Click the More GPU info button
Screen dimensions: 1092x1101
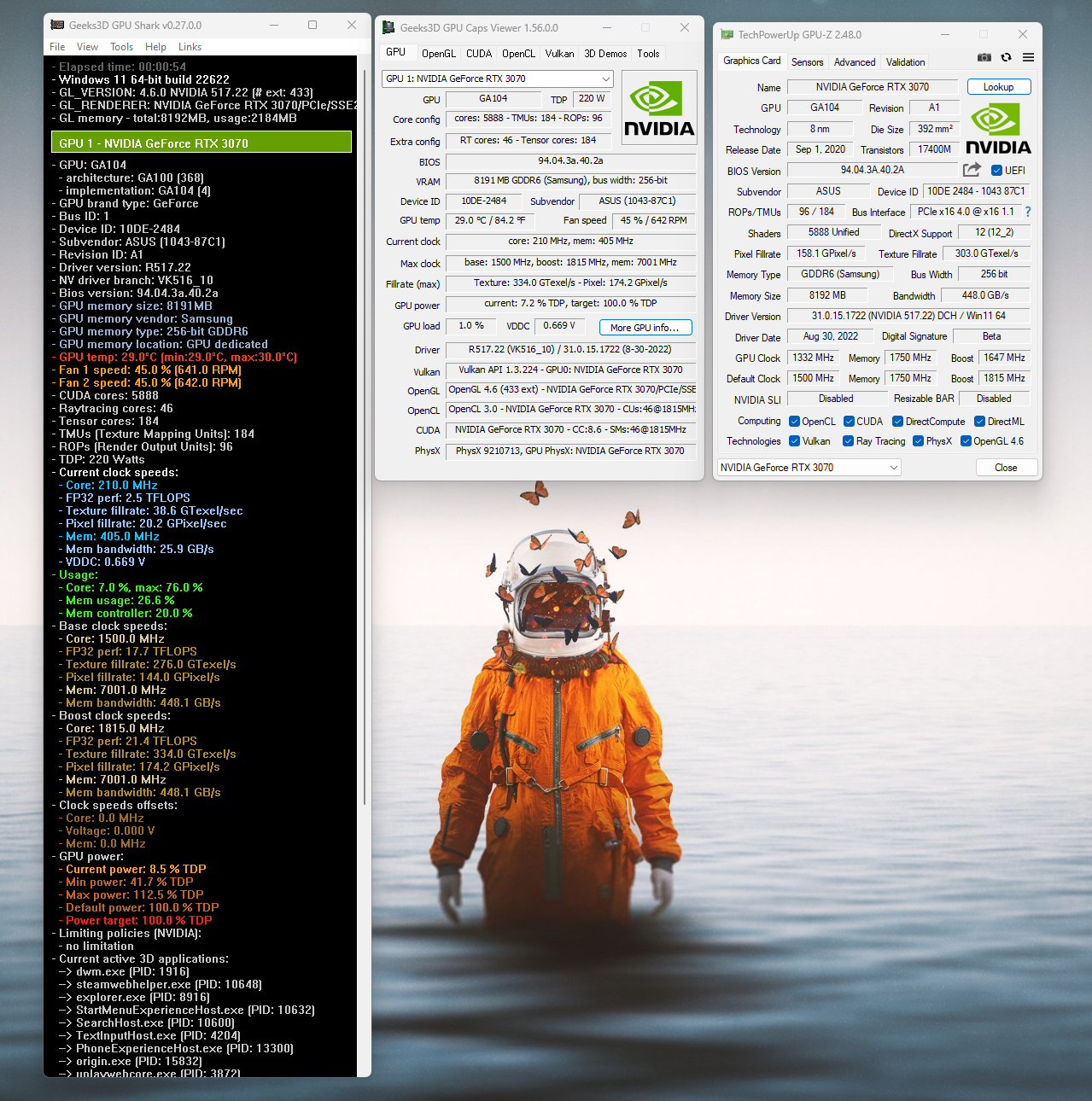click(645, 327)
